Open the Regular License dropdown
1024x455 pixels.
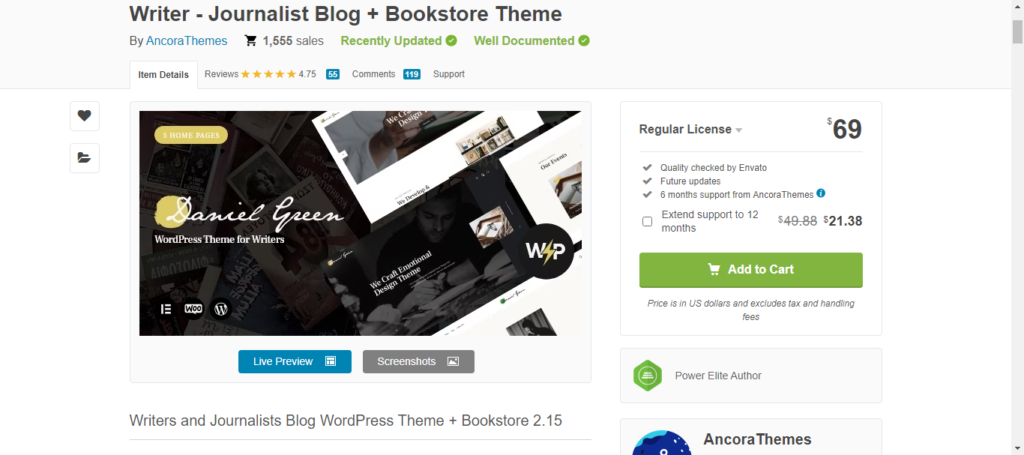(690, 129)
